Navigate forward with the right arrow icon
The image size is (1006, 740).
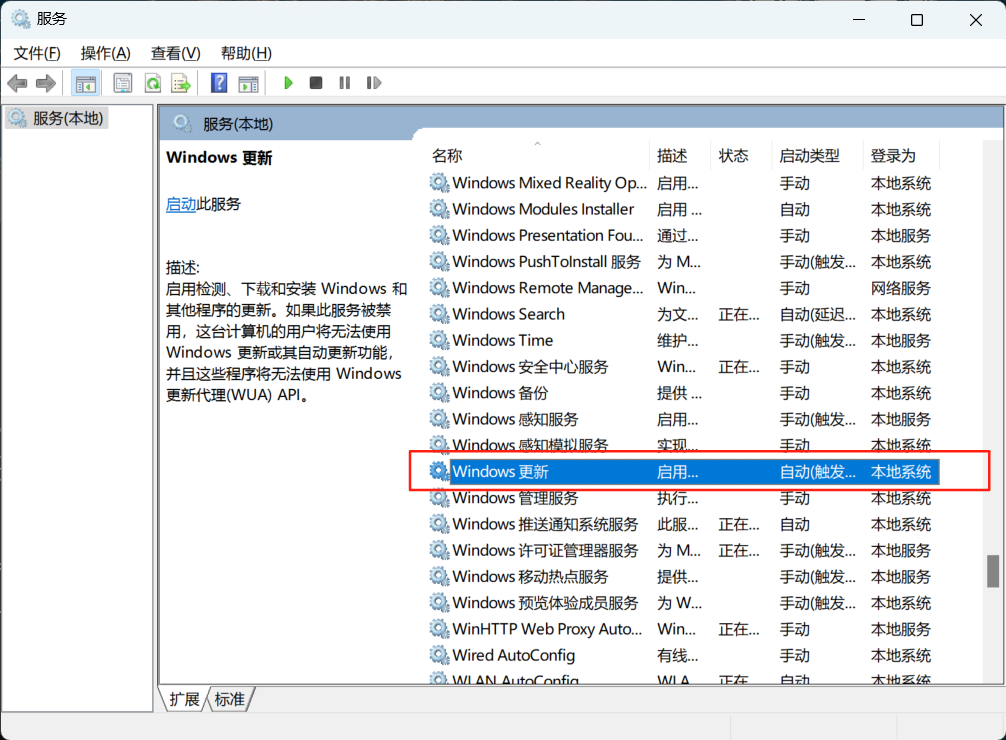[x=46, y=82]
